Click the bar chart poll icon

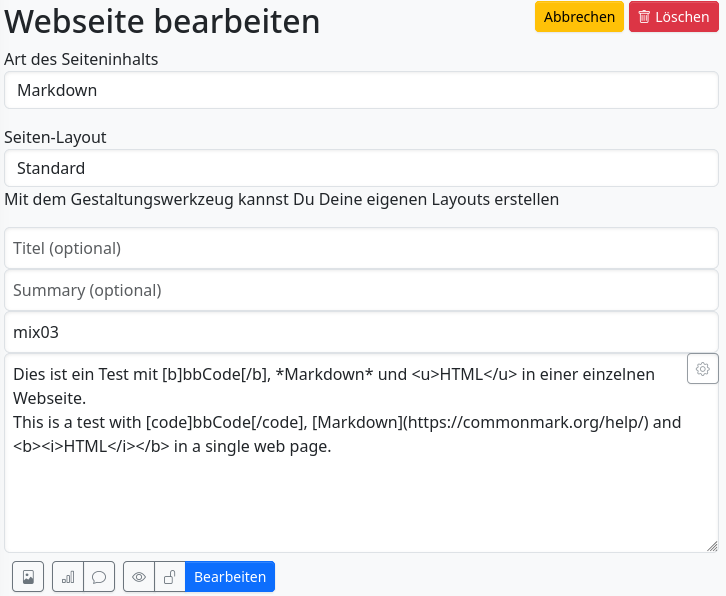click(x=68, y=577)
